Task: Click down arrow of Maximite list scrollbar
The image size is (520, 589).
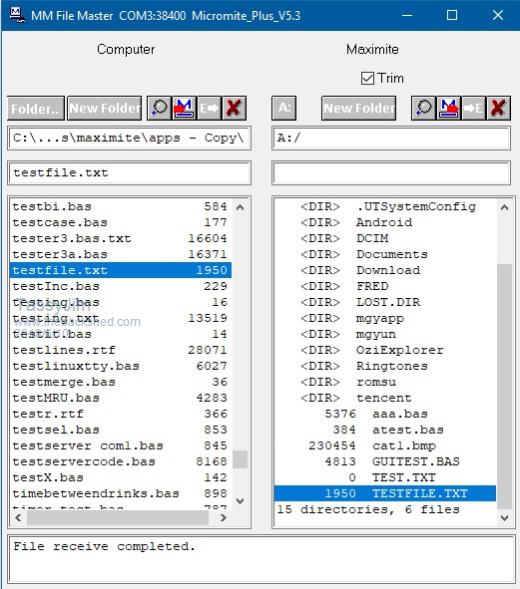Action: point(505,518)
